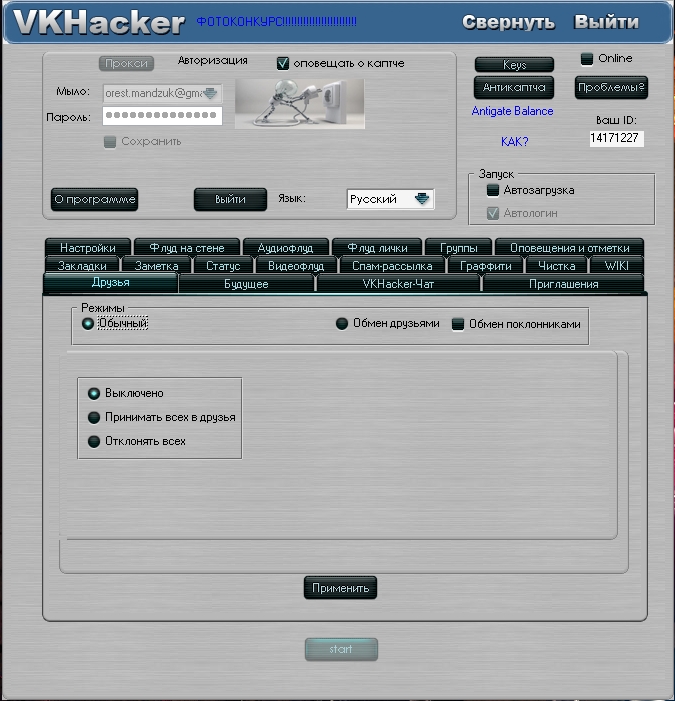Click the start button
675x701 pixels.
[x=341, y=649]
